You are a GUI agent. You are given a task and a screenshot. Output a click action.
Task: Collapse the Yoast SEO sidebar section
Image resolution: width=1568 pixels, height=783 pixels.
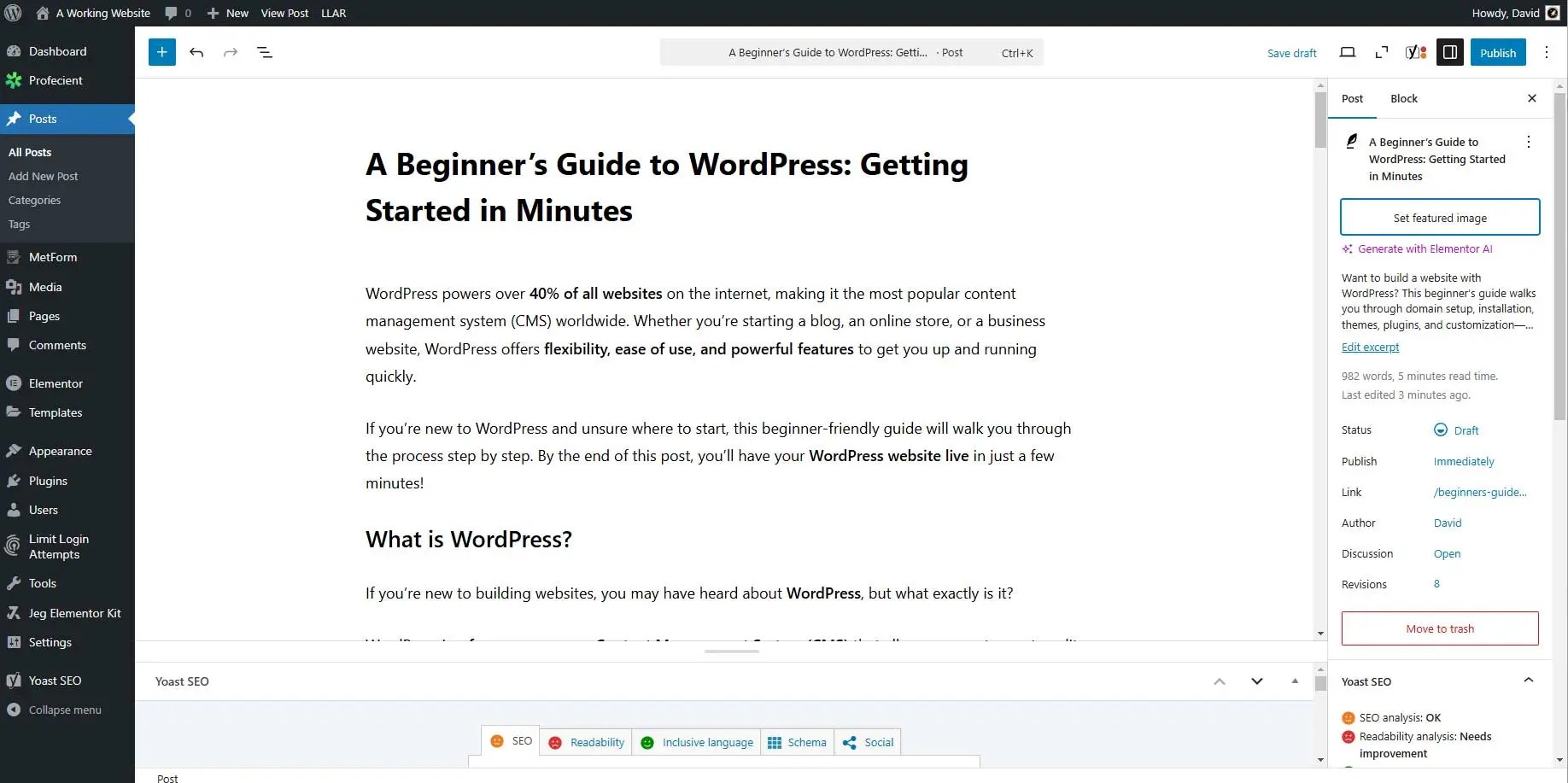pos(1528,680)
